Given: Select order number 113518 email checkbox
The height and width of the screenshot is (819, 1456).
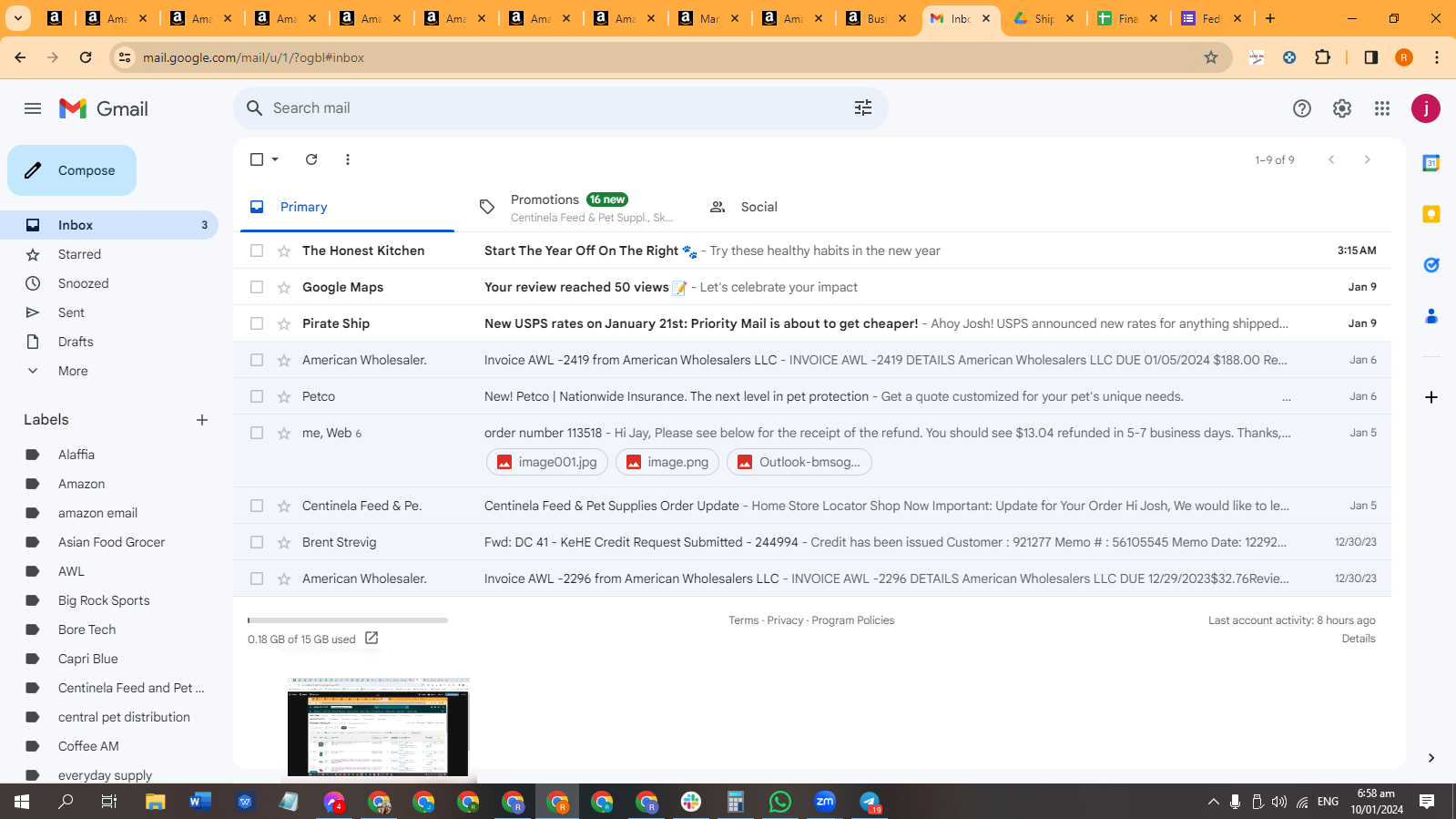Looking at the screenshot, I should tap(257, 433).
